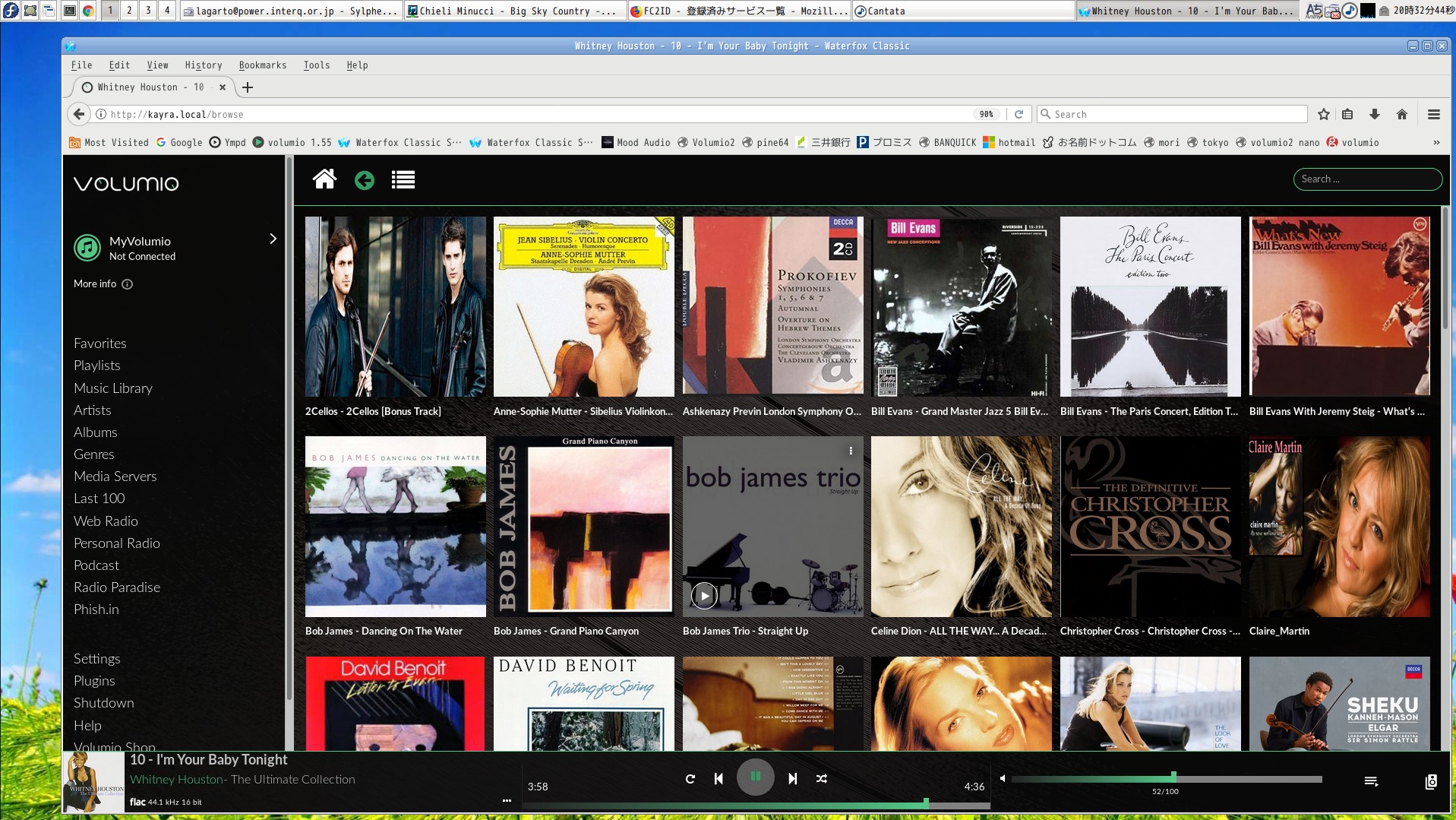
Task: Pause the current playback
Action: click(x=755, y=777)
